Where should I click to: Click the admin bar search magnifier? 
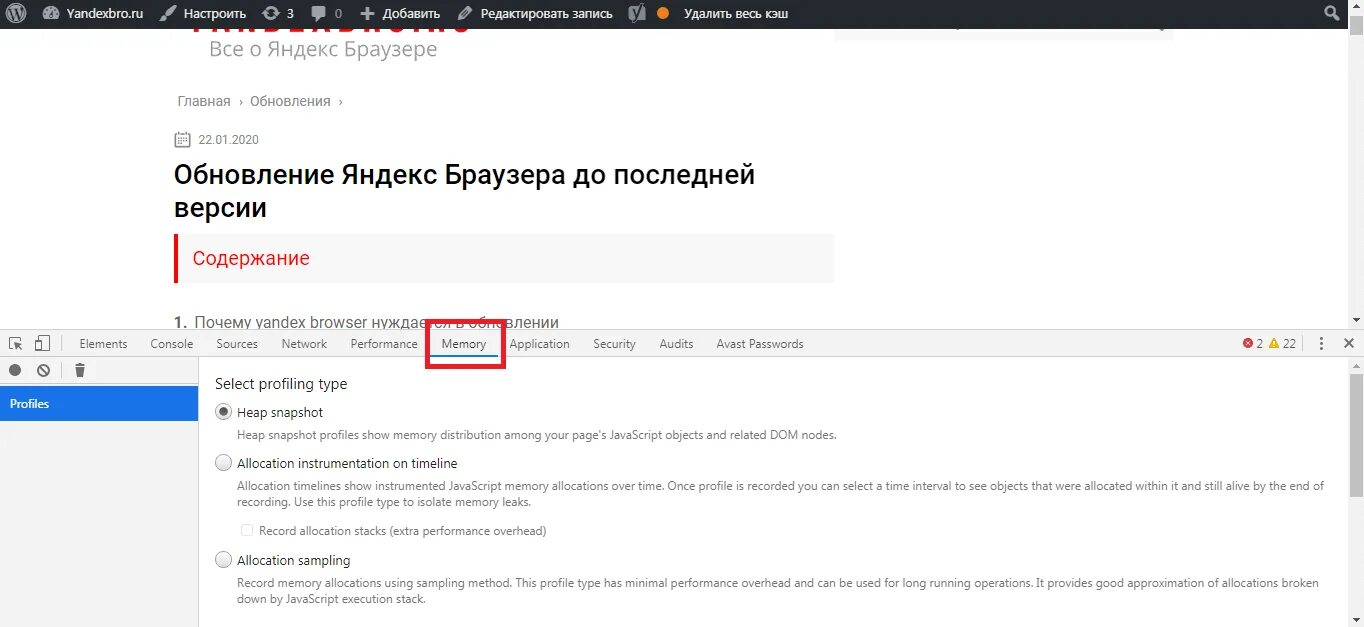(1331, 14)
